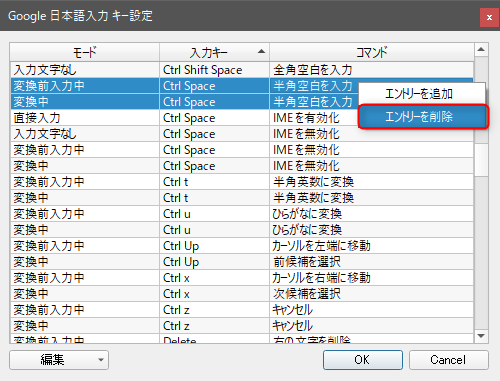
Task: Select the 'カーソルを左端に移動' command cell
Action: click(371, 246)
